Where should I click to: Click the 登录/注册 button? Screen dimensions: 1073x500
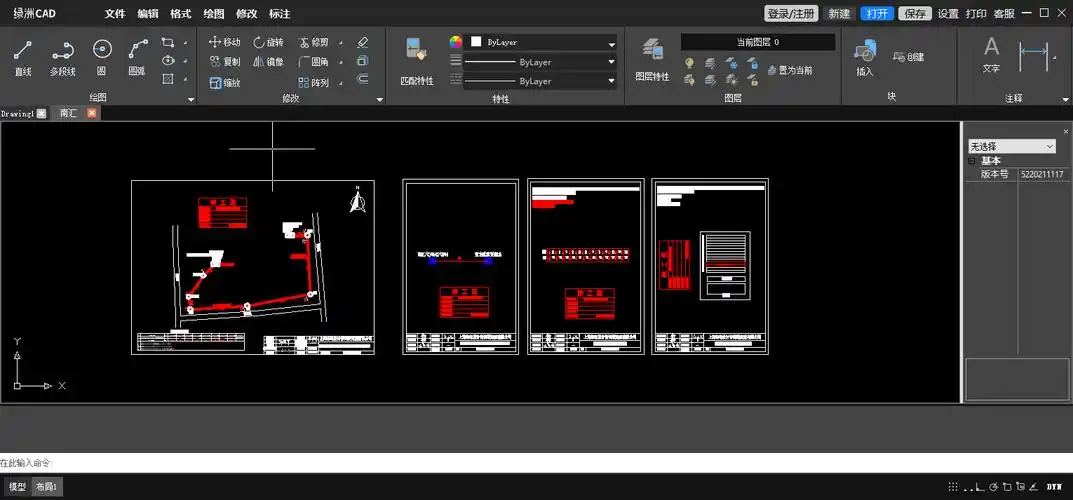[791, 14]
